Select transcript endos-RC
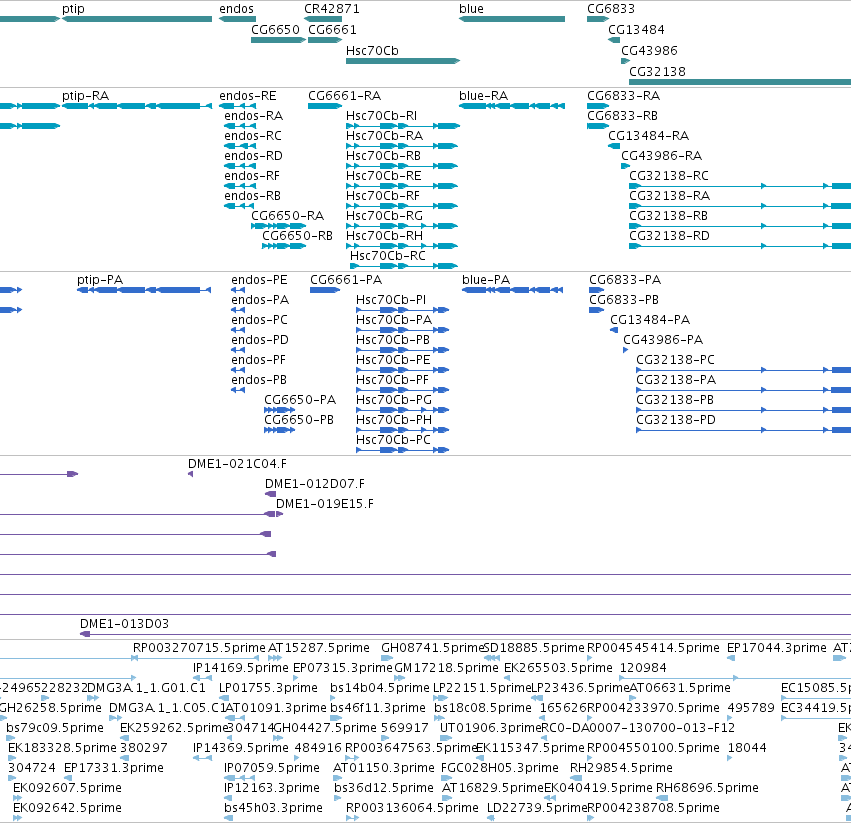 tap(253, 136)
